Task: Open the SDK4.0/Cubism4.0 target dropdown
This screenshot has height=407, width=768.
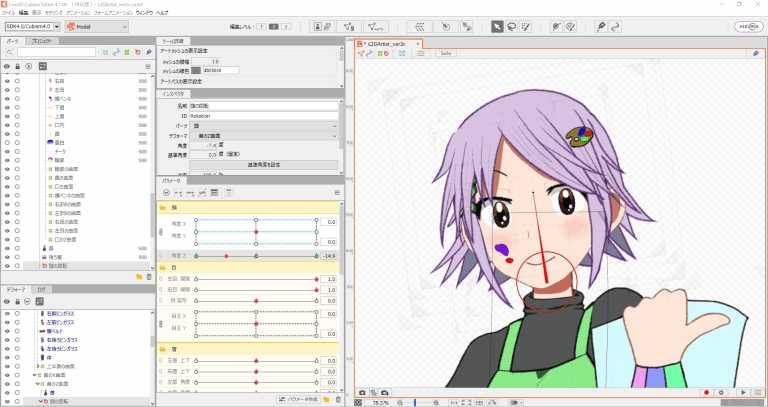Action: [32, 26]
